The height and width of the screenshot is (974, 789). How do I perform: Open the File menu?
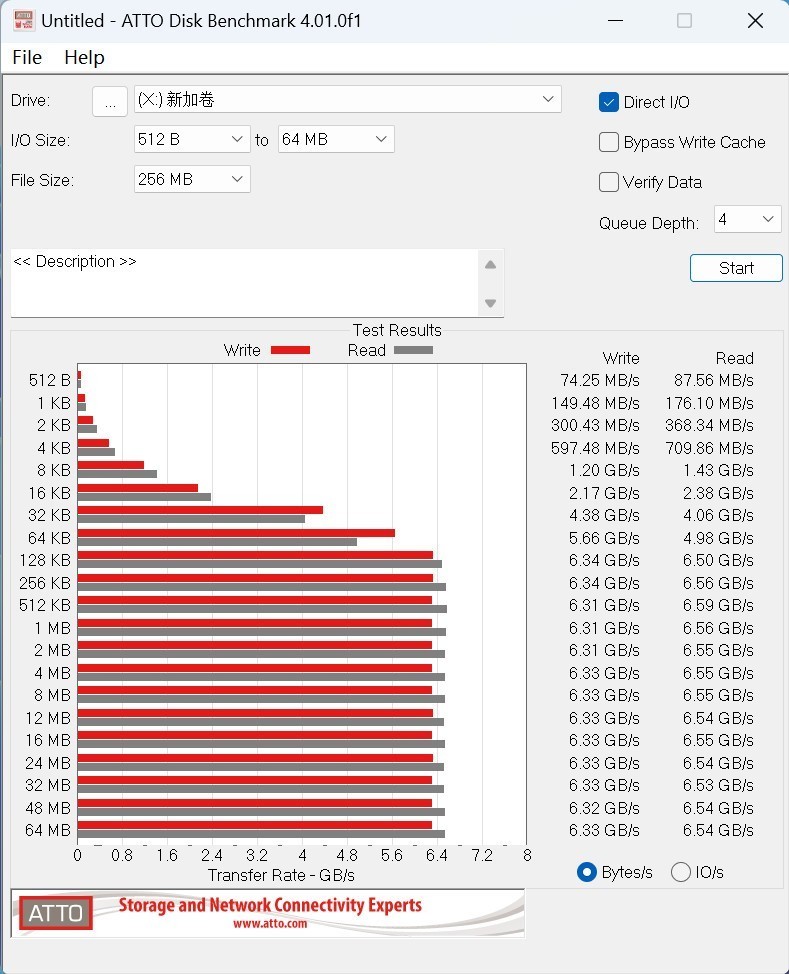(27, 57)
